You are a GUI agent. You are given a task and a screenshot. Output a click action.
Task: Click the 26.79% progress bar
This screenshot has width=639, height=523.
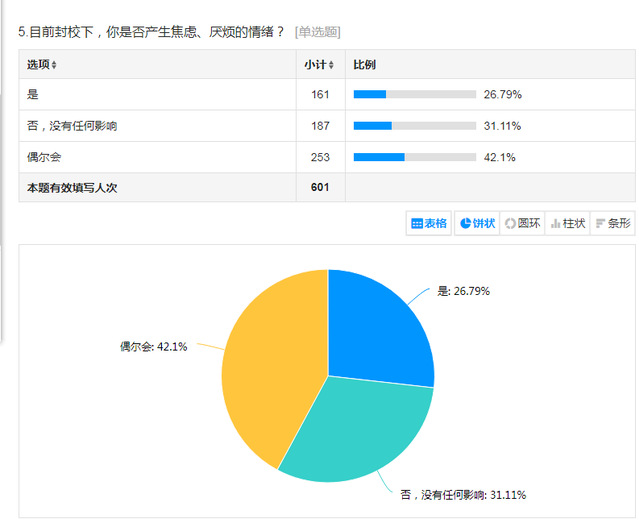click(414, 94)
